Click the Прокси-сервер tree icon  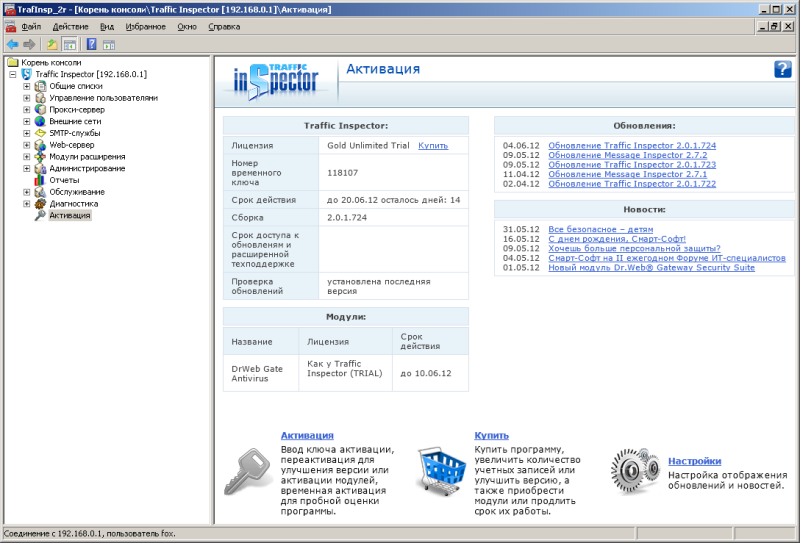(x=40, y=110)
